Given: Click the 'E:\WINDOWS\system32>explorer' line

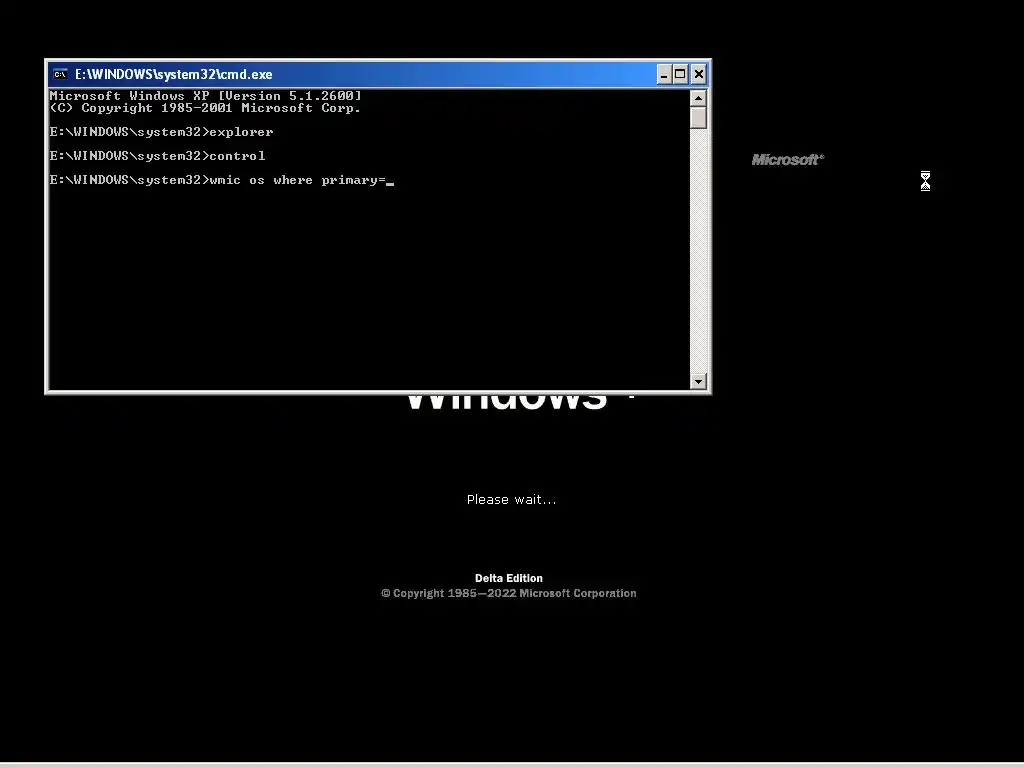Looking at the screenshot, I should click(x=161, y=132).
